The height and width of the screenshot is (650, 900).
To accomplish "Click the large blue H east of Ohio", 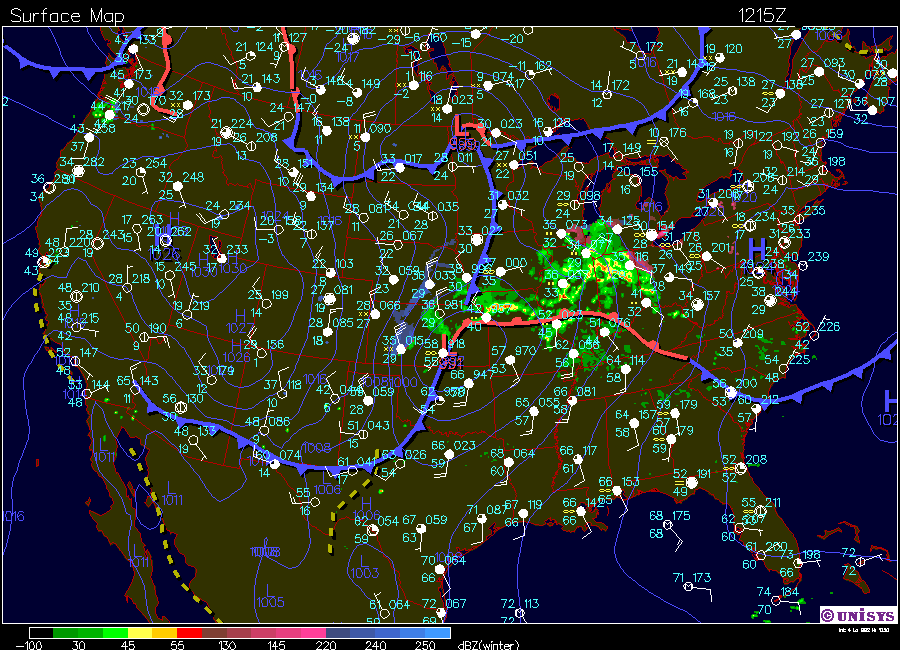I will point(759,247).
